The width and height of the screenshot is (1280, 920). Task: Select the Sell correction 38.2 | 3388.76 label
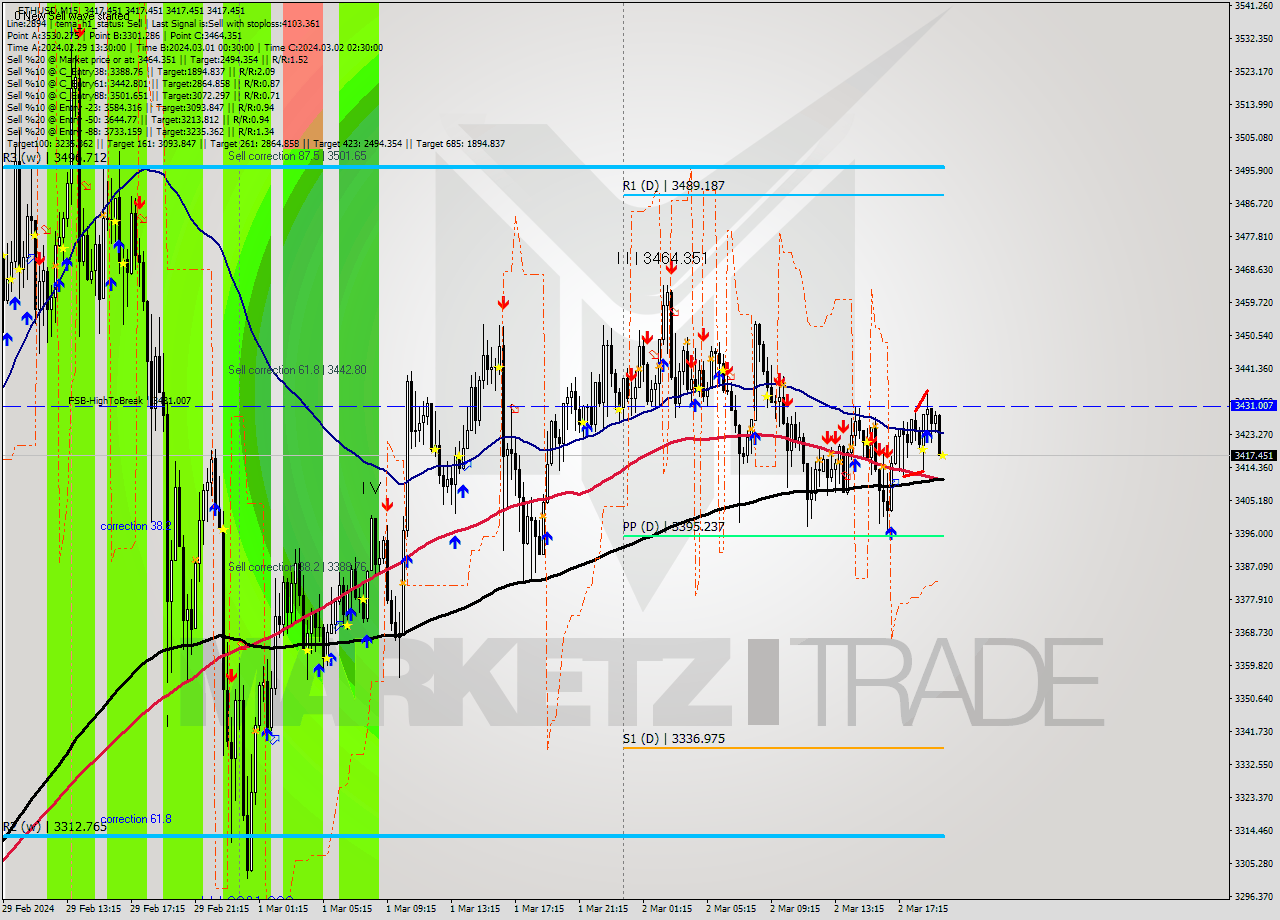click(x=297, y=567)
